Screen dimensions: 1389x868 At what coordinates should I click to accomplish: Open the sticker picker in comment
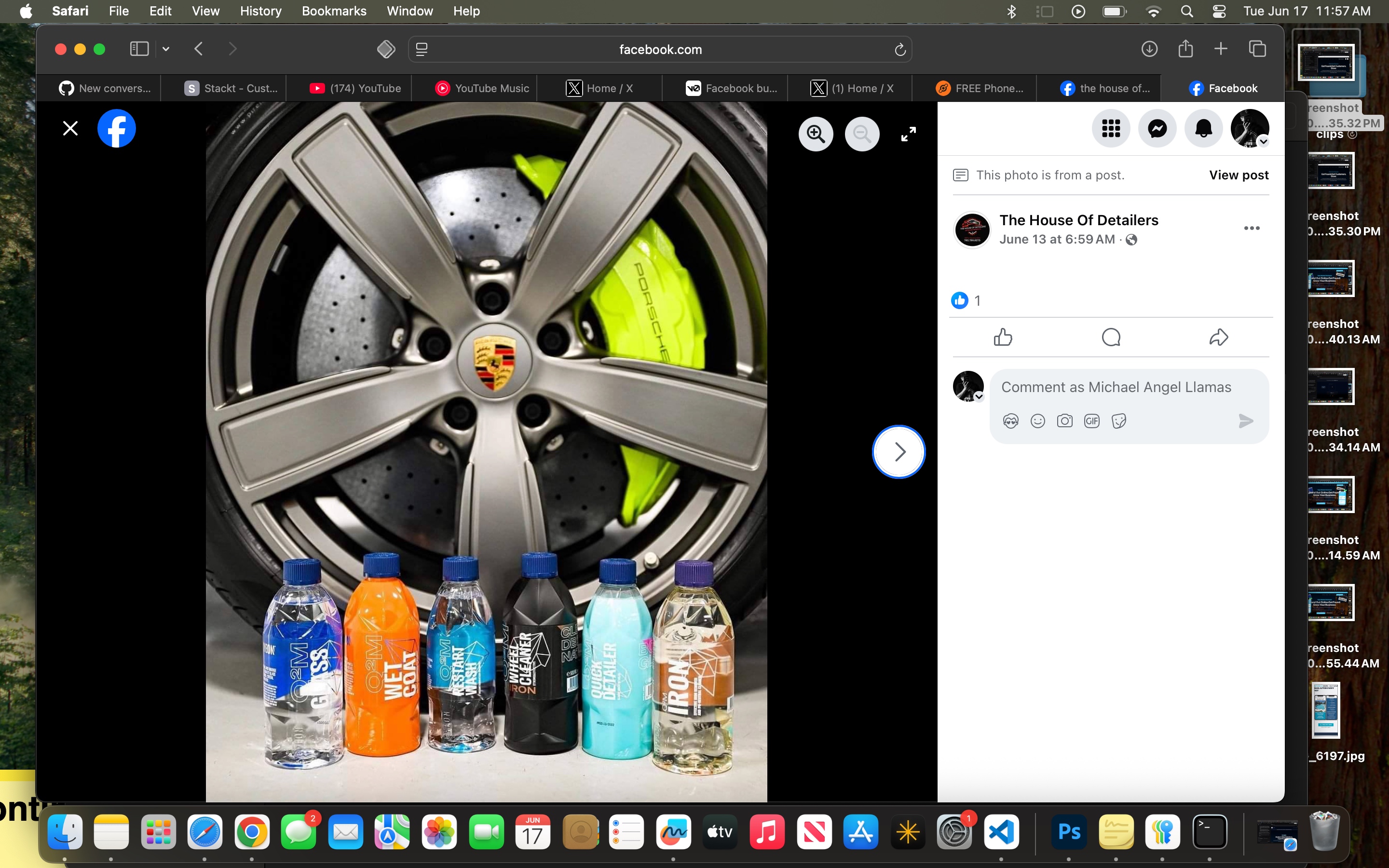pos(1118,421)
